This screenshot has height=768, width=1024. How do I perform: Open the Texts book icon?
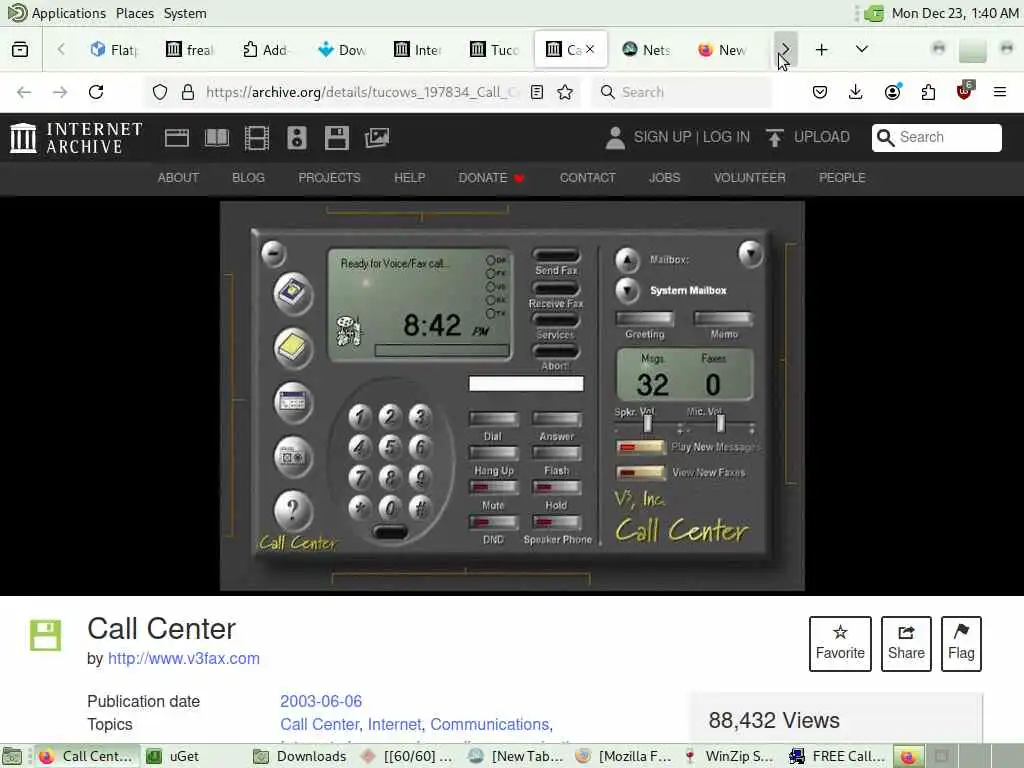[217, 138]
